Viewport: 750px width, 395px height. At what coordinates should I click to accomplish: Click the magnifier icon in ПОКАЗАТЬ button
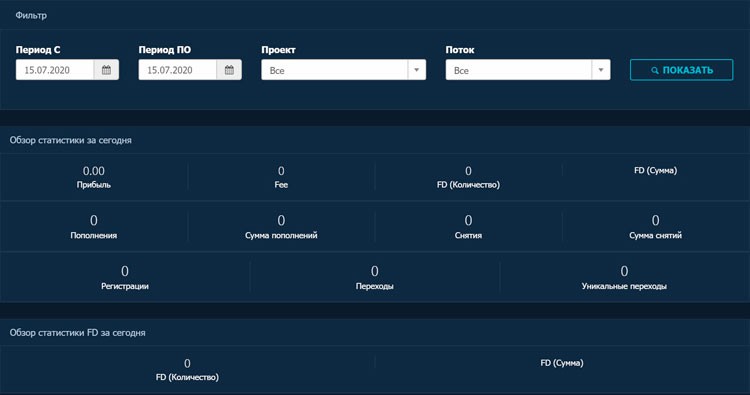click(x=655, y=70)
